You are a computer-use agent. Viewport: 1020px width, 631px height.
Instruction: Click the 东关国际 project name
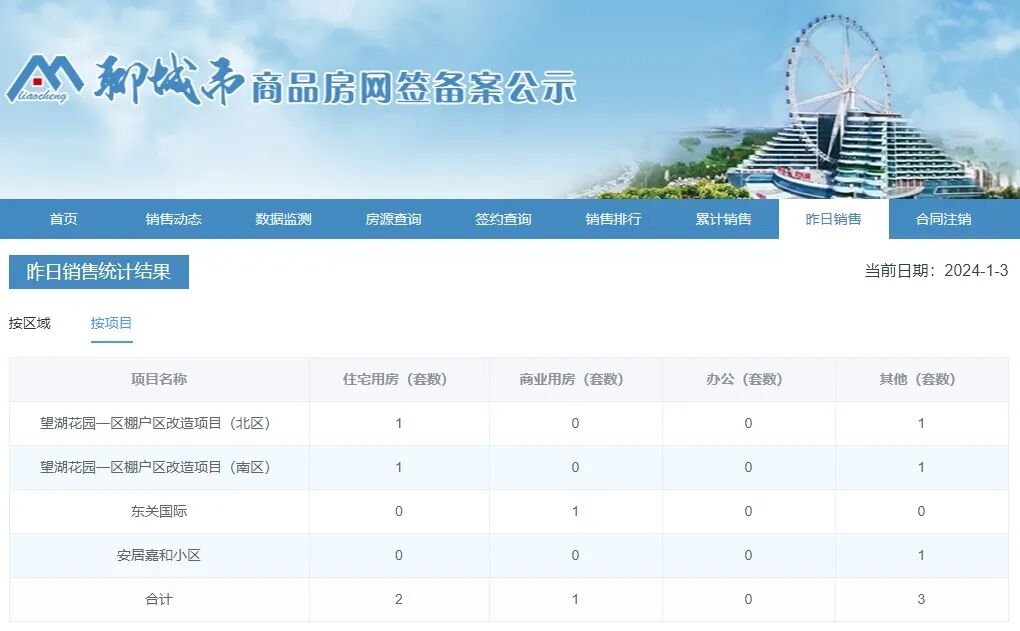click(157, 511)
